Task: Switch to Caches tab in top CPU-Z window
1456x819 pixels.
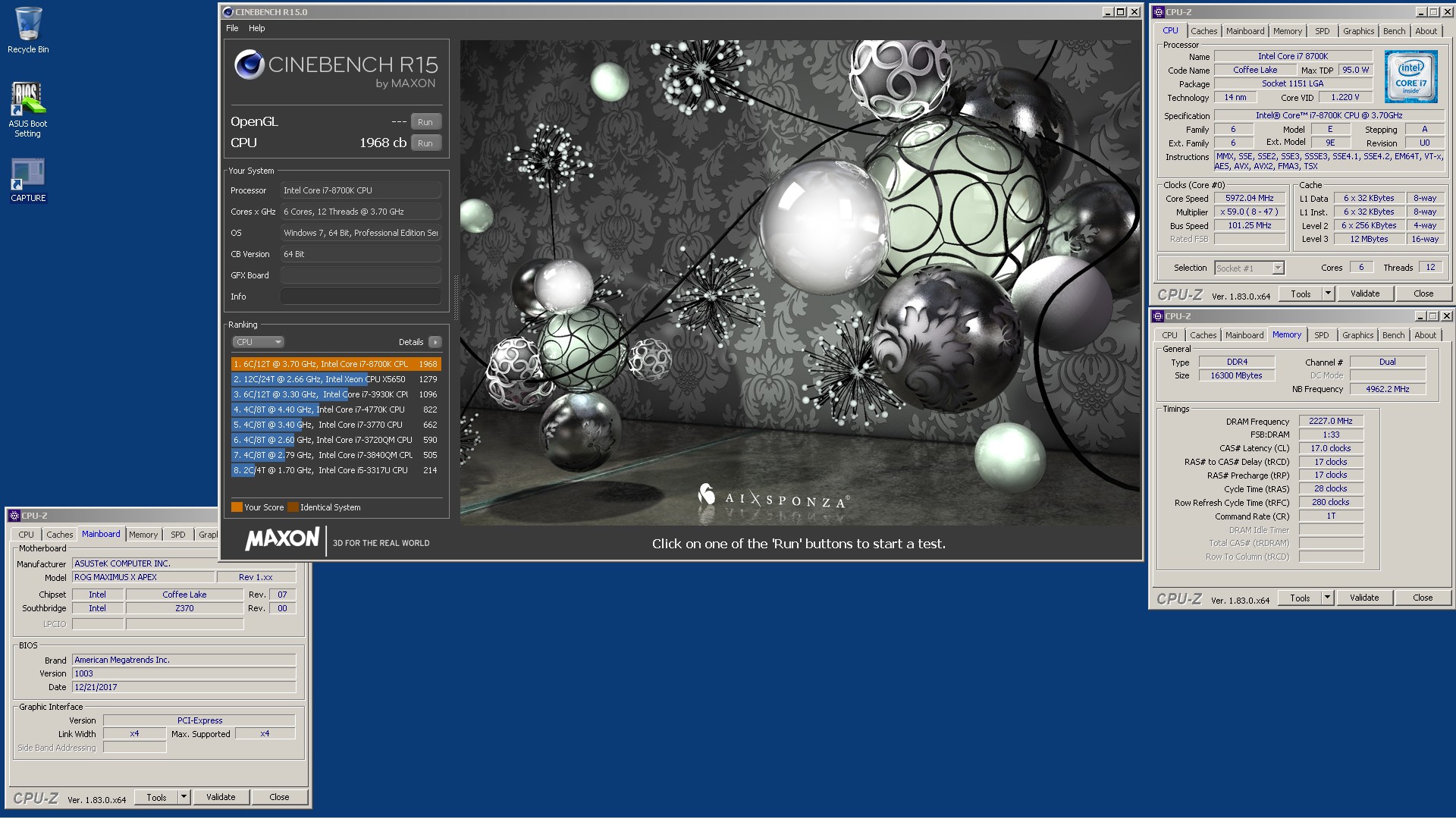Action: (1203, 31)
